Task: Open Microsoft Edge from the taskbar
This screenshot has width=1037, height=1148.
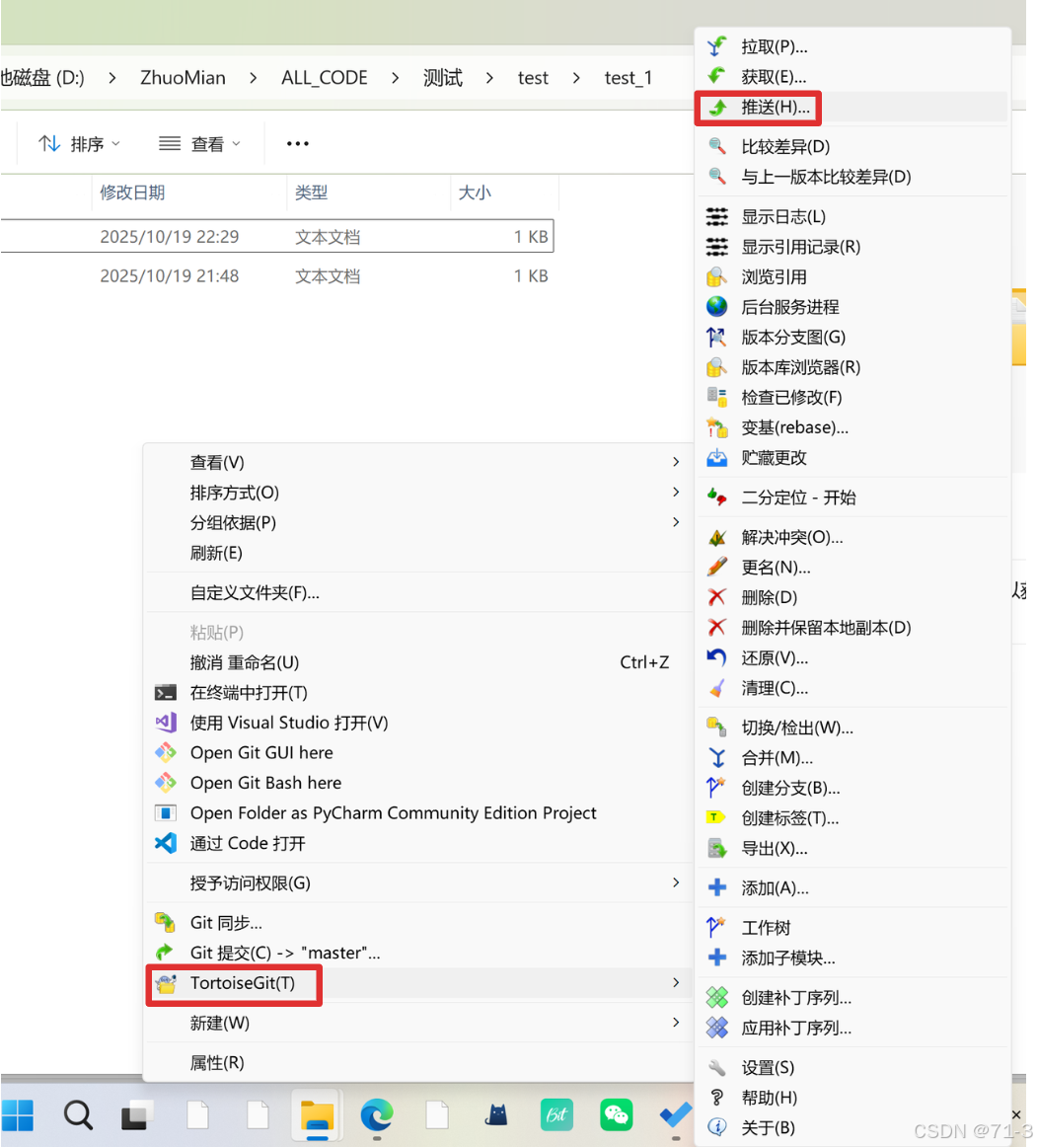Action: 377,1115
